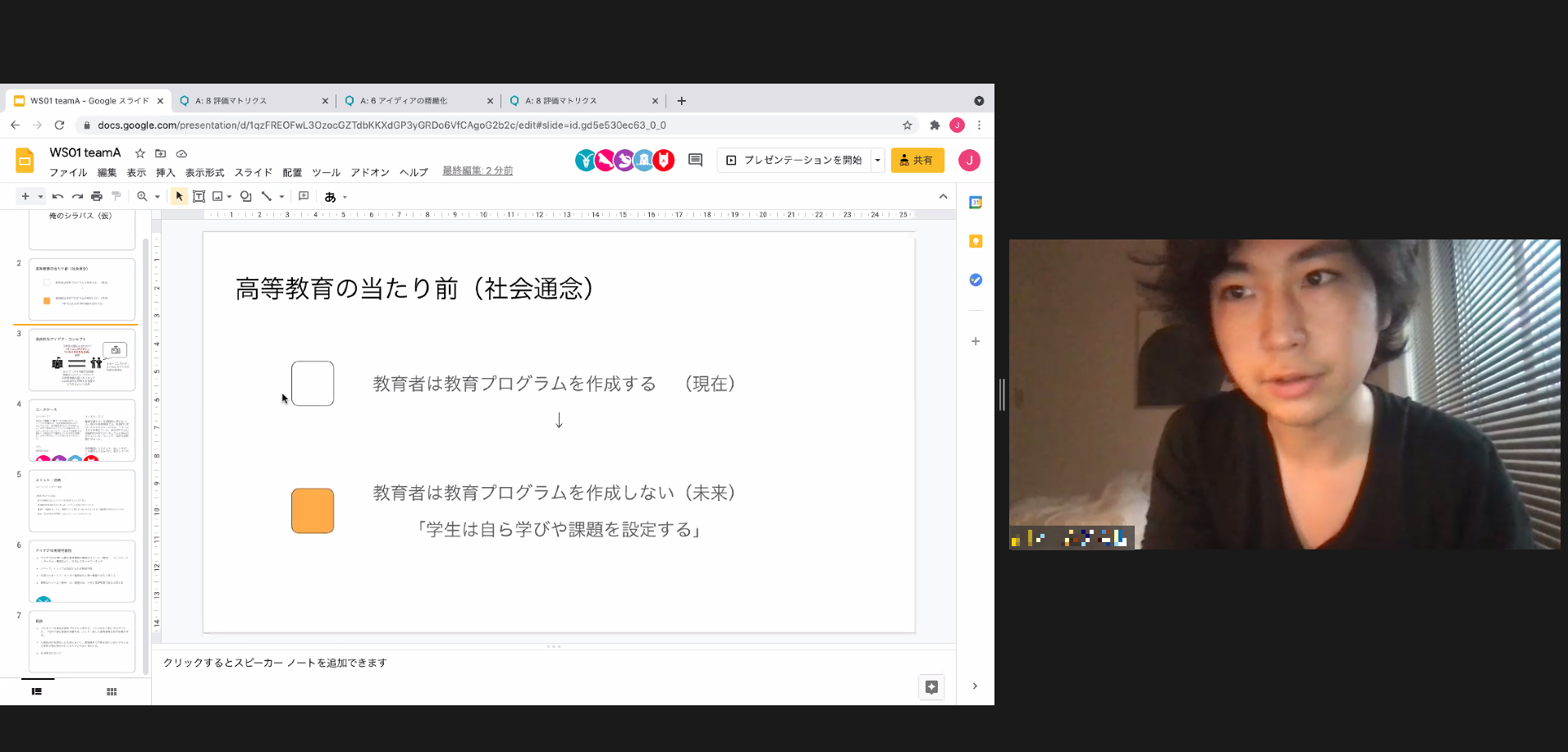Switch to the A: 6 アイディアの精緻化 tab
The width and height of the screenshot is (1568, 752).
[418, 101]
